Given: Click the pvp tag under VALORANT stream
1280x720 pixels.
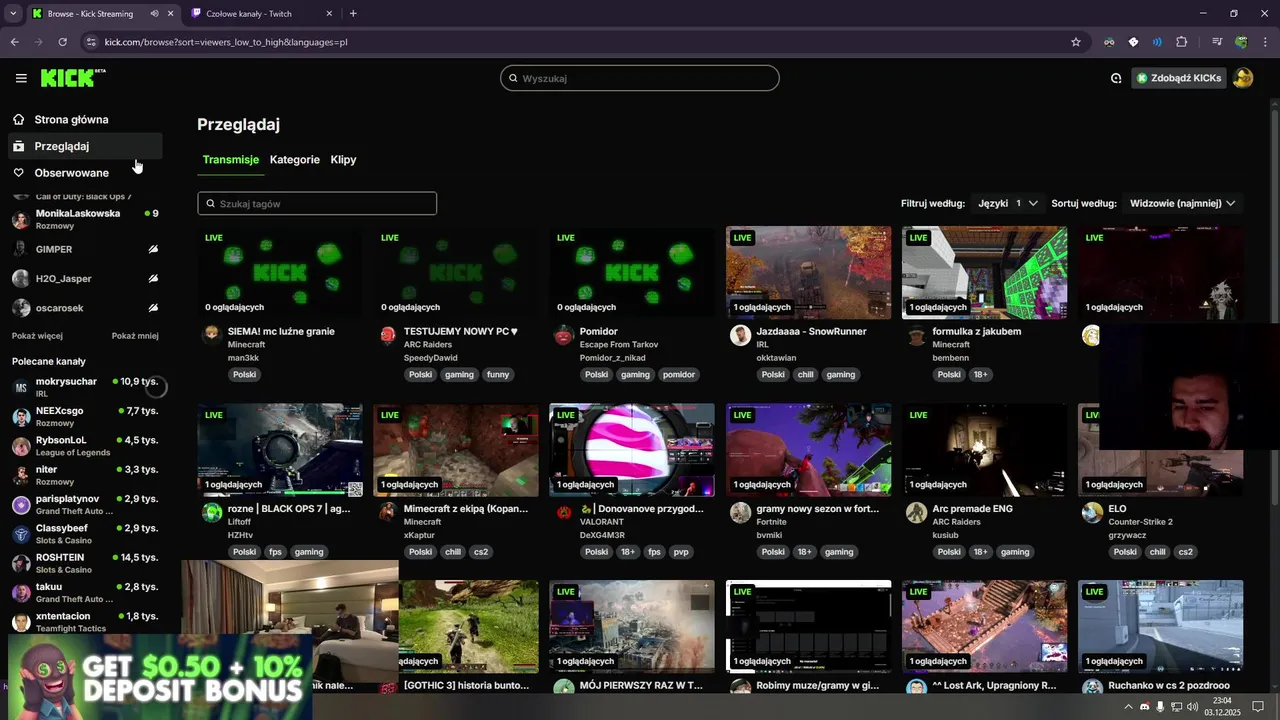Looking at the screenshot, I should click(x=682, y=552).
